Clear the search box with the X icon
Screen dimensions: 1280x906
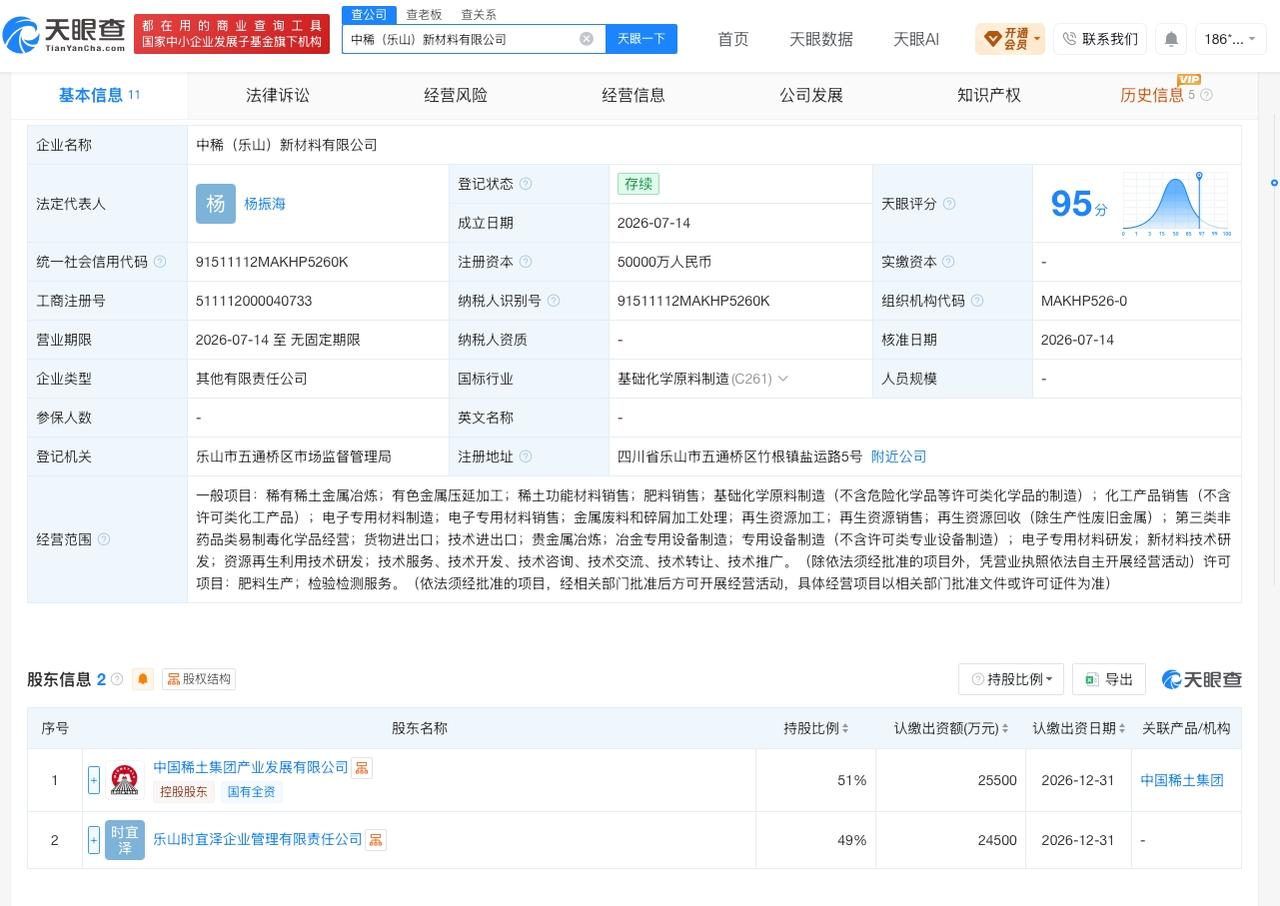586,39
